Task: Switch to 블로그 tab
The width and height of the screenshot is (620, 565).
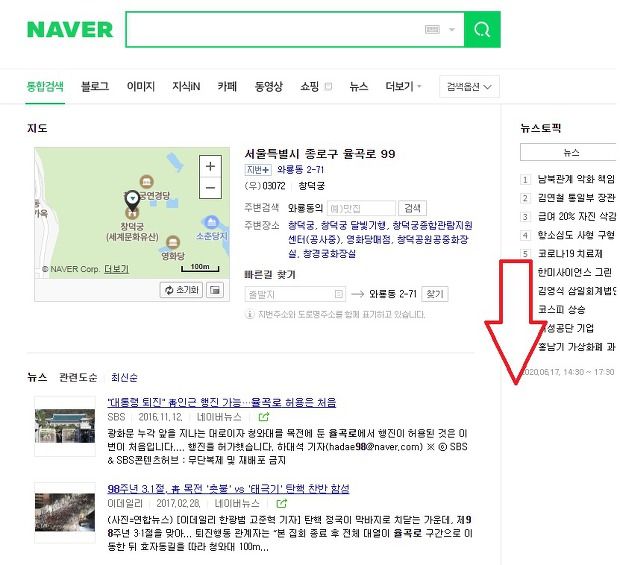Action: 95,86
